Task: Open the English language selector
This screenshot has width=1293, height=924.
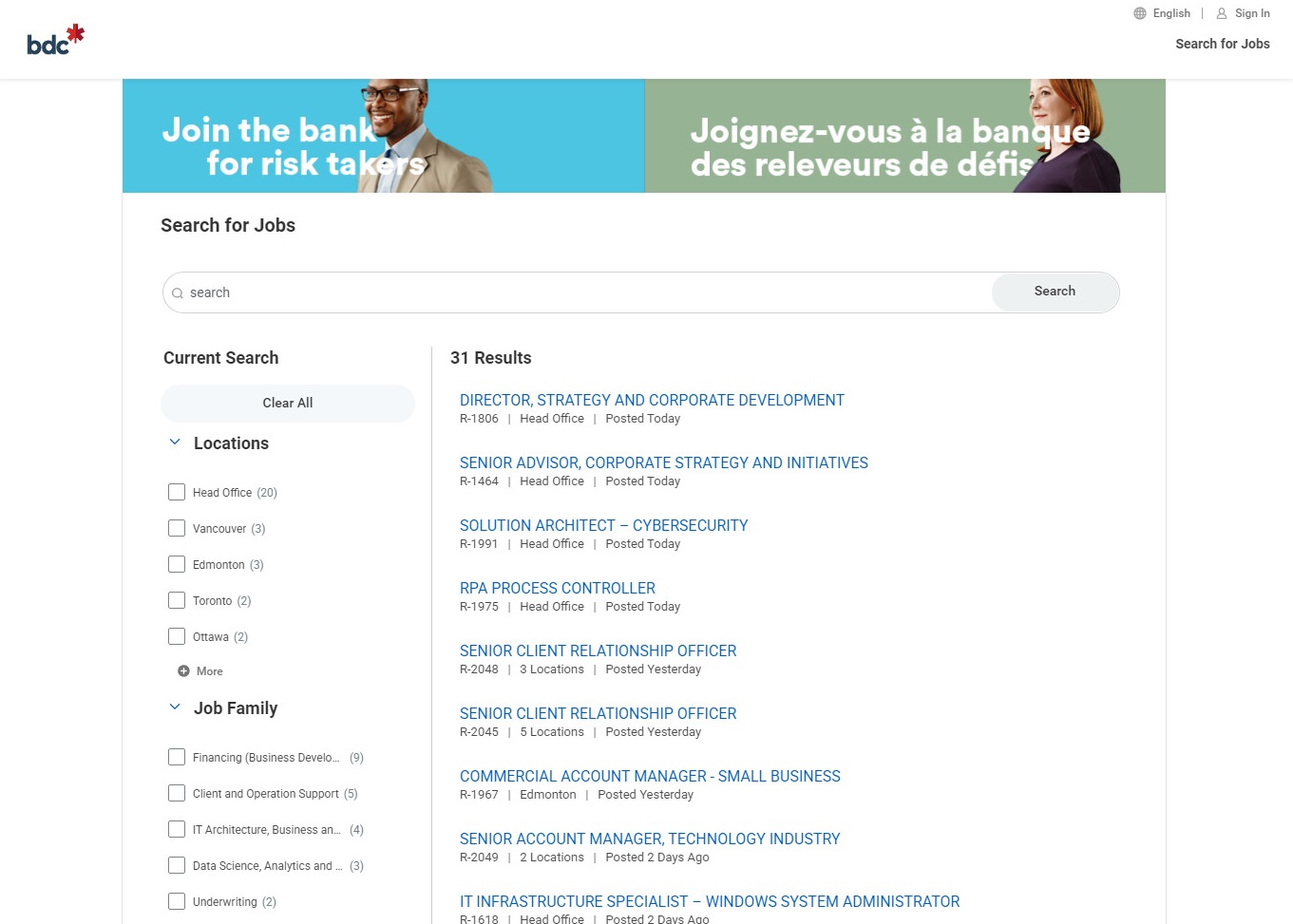Action: pos(1170,13)
